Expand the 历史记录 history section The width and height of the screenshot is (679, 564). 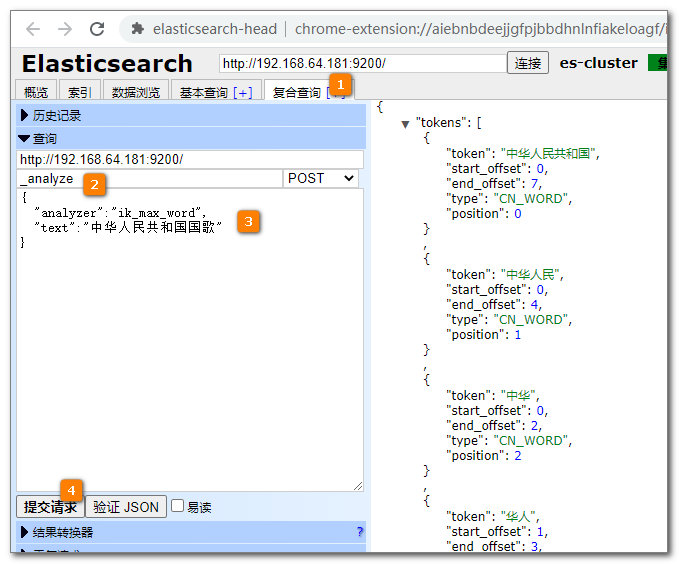[x=191, y=116]
